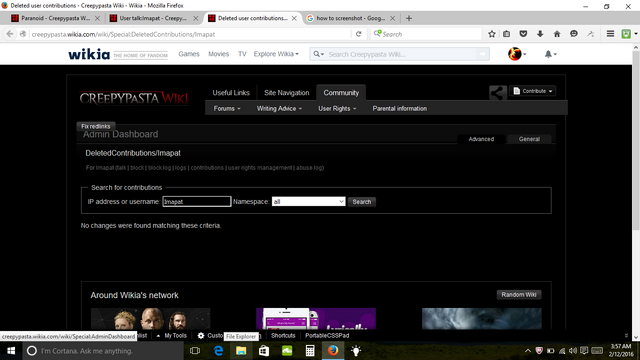640x360 pixels.
Task: Close the how to screenshot Google tab
Action: tap(392, 18)
